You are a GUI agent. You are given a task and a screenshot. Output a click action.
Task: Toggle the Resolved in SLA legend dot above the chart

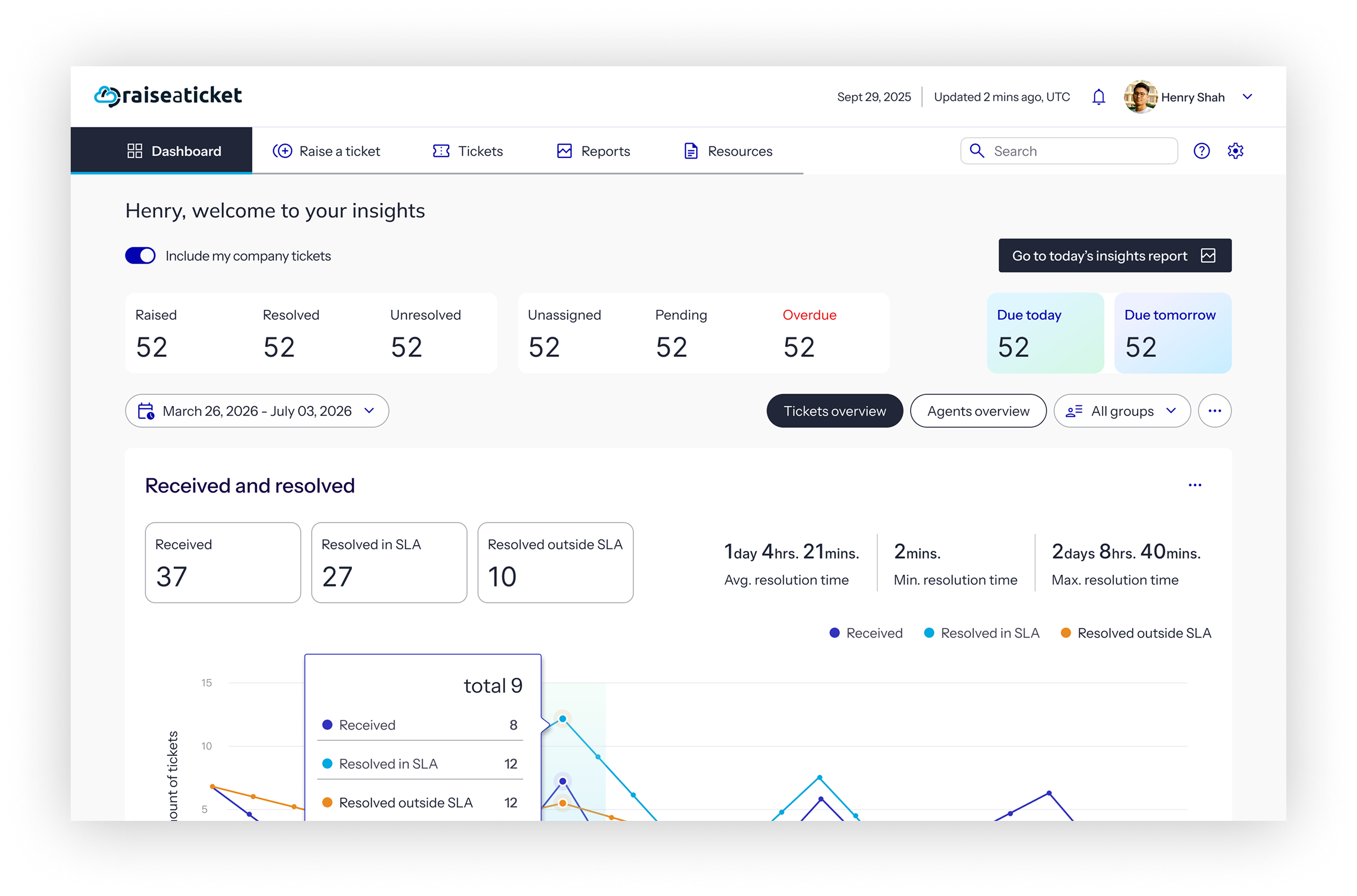tap(929, 633)
